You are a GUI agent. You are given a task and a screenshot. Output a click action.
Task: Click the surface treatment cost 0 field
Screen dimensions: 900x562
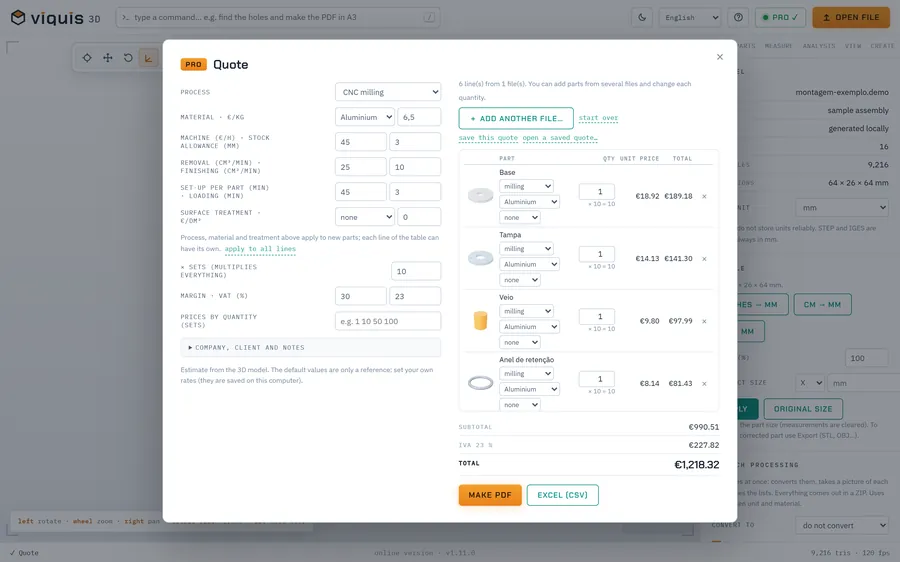419,217
